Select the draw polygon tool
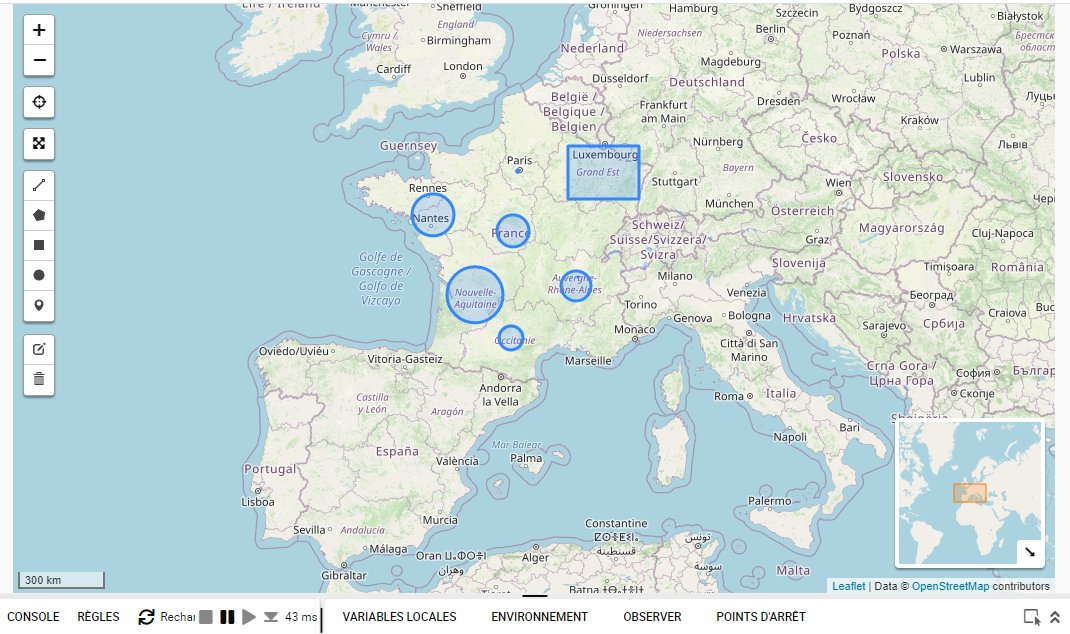This screenshot has width=1070, height=634. point(39,216)
